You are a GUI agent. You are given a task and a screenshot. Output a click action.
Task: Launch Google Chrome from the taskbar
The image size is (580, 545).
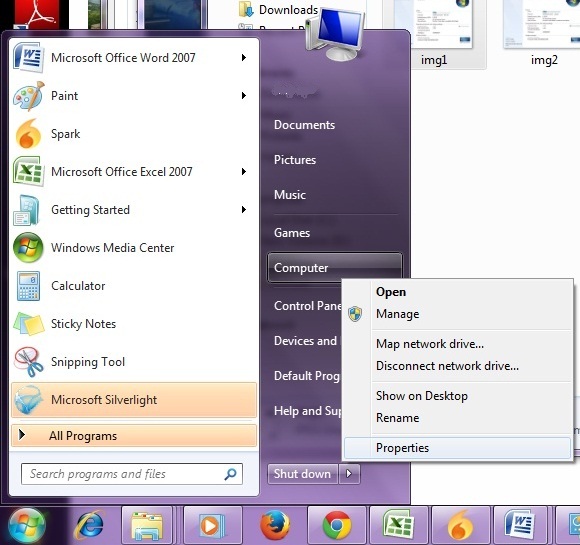point(337,525)
